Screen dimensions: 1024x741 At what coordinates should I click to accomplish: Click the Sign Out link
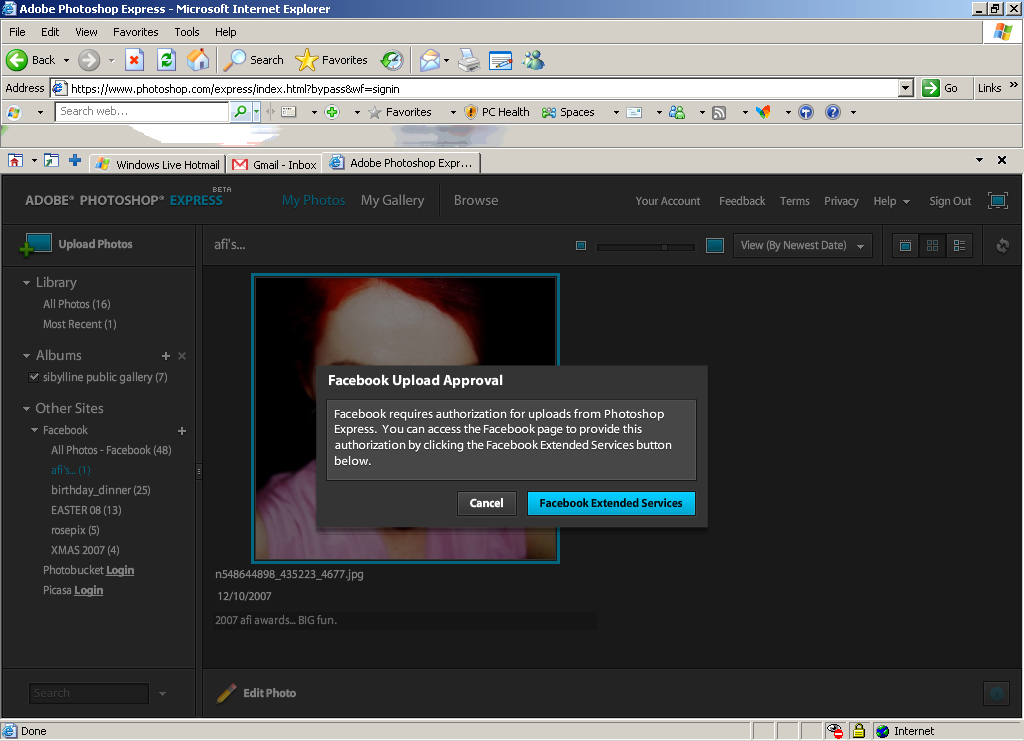click(950, 201)
